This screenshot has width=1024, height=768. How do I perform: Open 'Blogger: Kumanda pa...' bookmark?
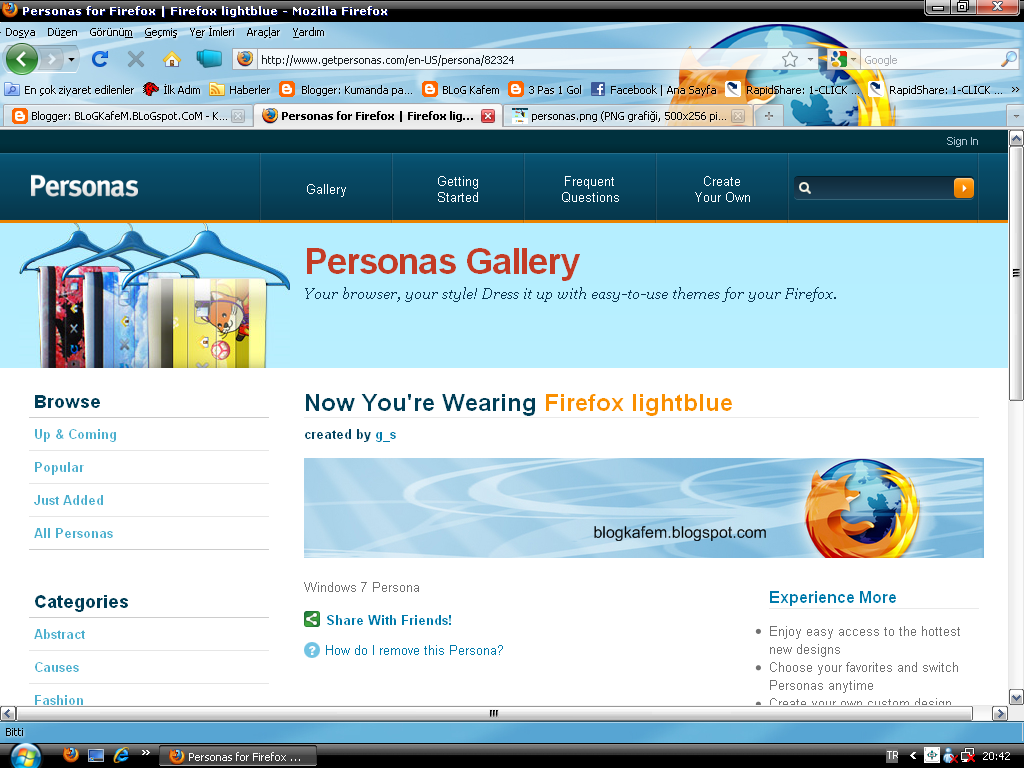pos(346,89)
